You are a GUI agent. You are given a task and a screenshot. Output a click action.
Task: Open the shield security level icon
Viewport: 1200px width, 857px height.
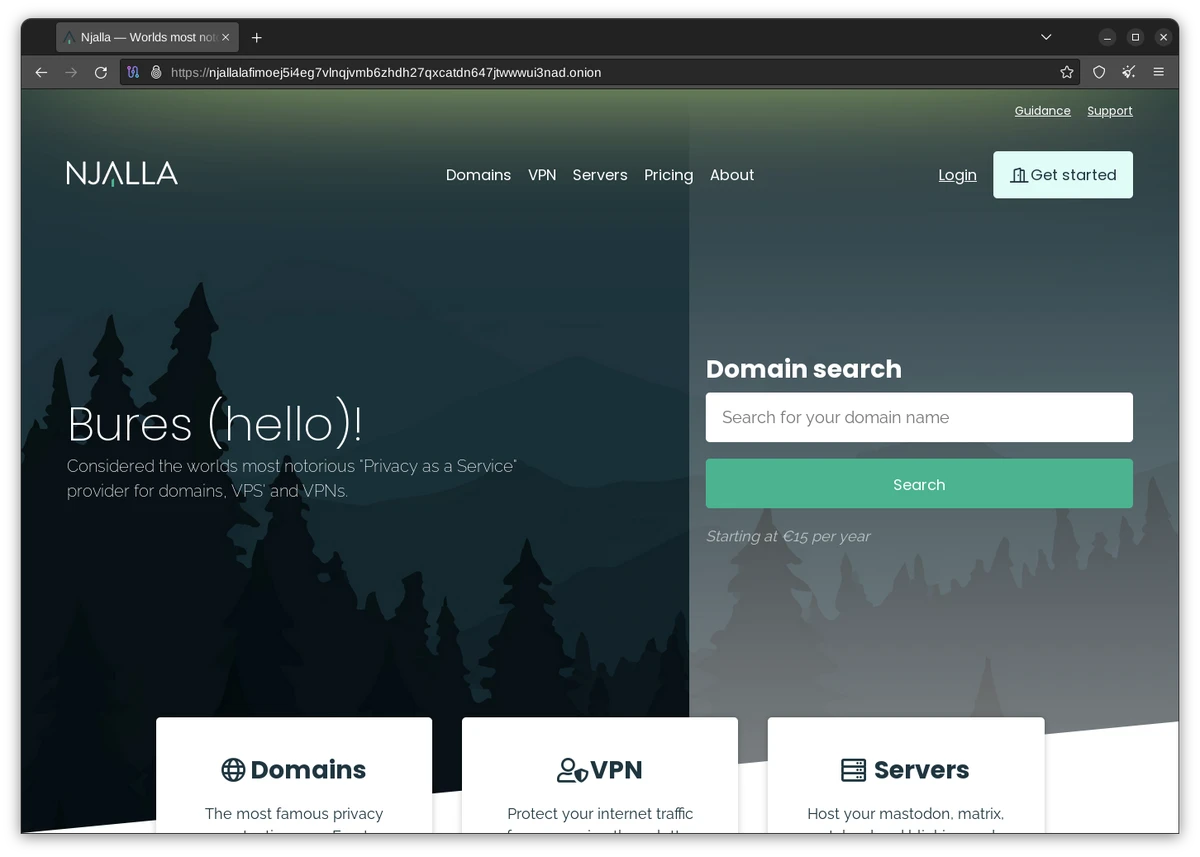[1099, 72]
